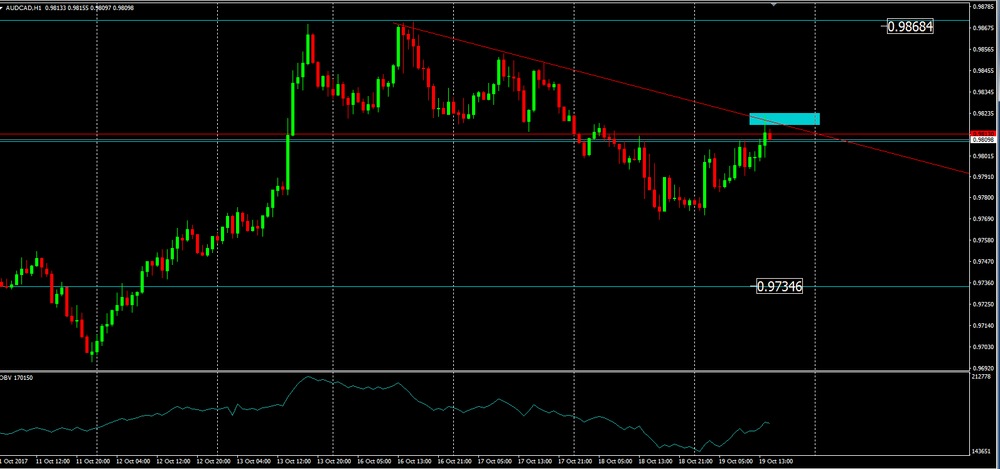Click the 18 Oct 13:00 time label
The width and height of the screenshot is (1000, 469).
pos(654,460)
